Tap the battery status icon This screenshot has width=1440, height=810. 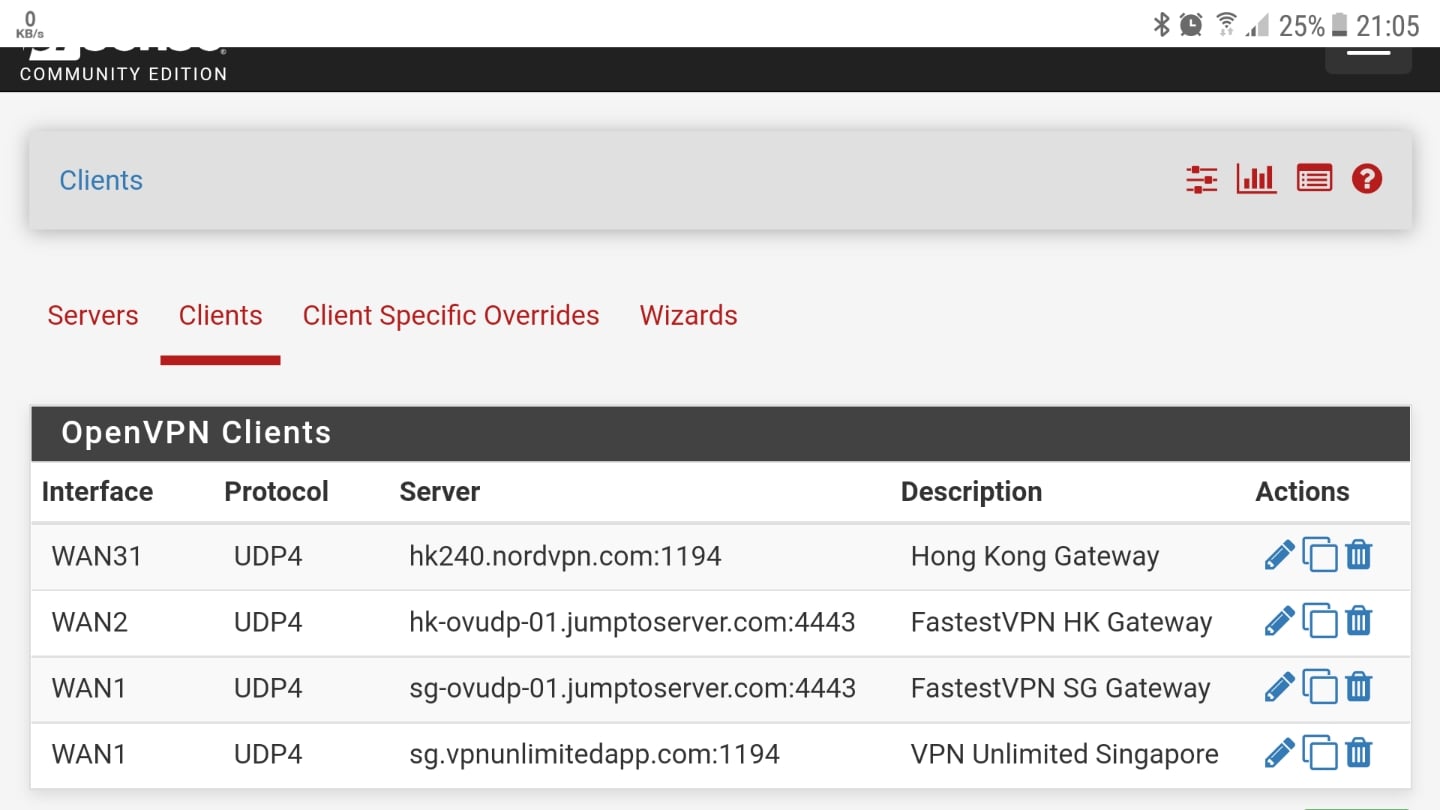pos(1340,25)
